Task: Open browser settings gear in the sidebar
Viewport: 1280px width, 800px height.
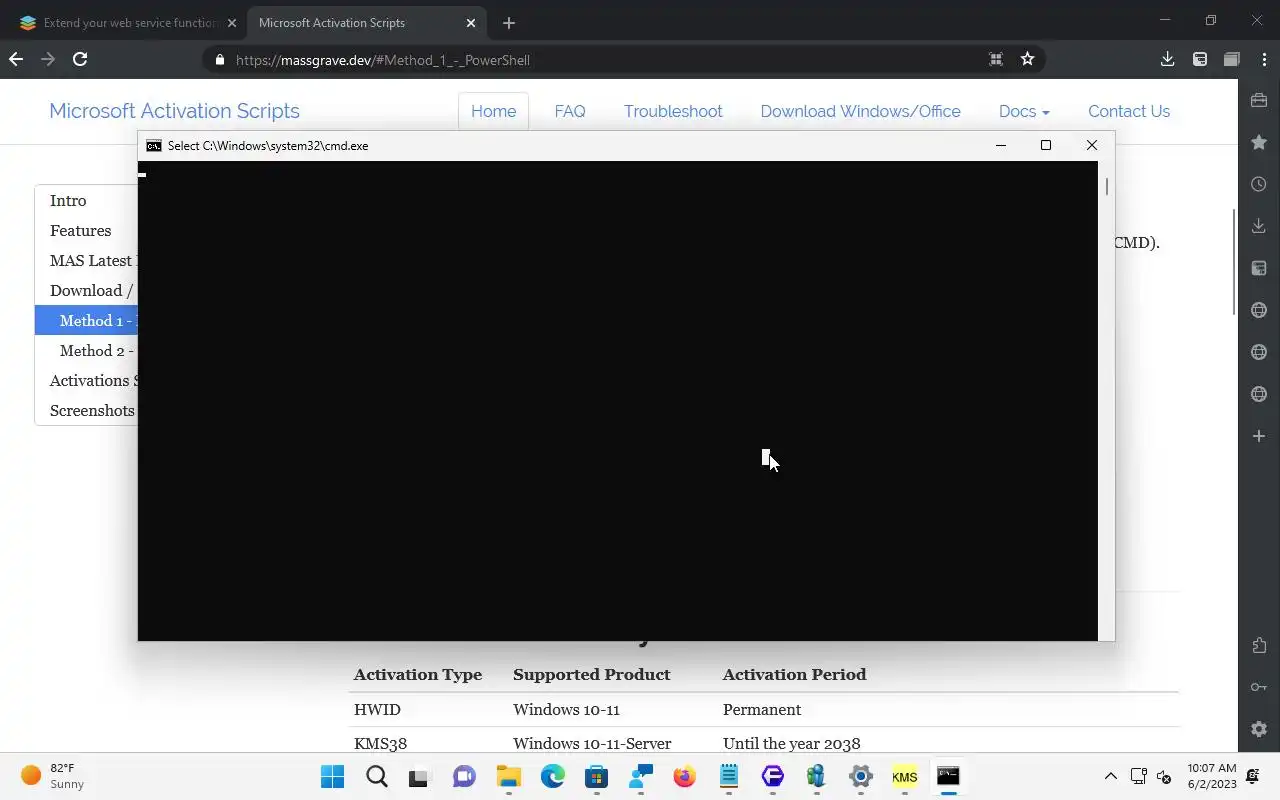Action: (1259, 729)
